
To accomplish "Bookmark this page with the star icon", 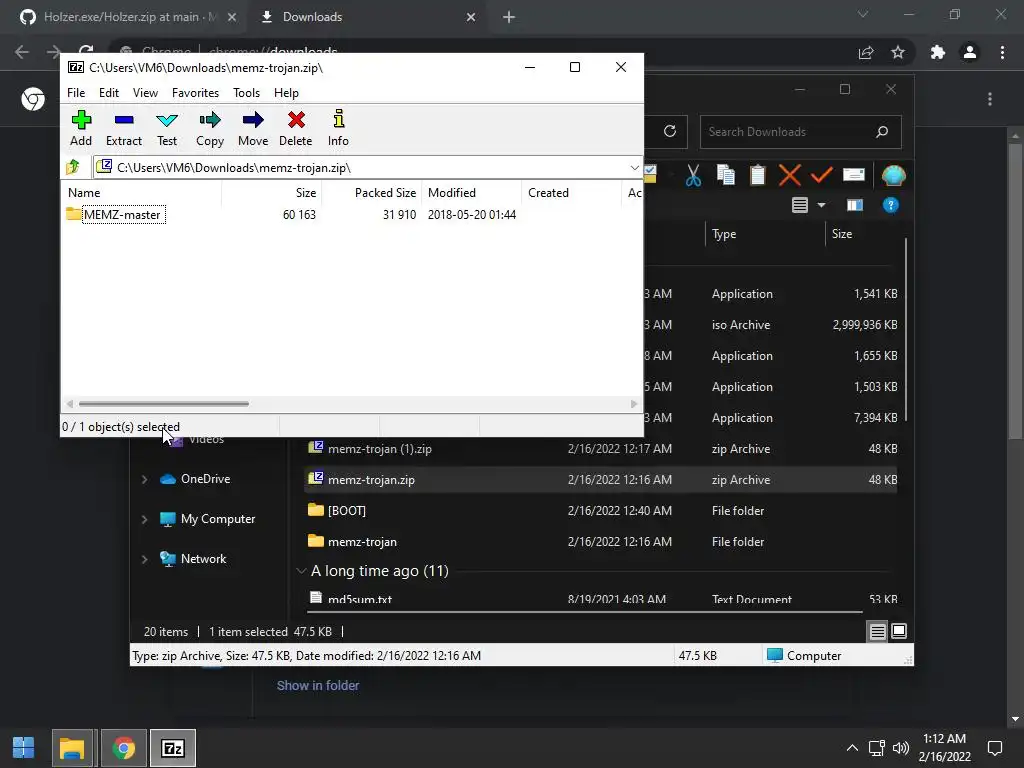I will tap(898, 52).
